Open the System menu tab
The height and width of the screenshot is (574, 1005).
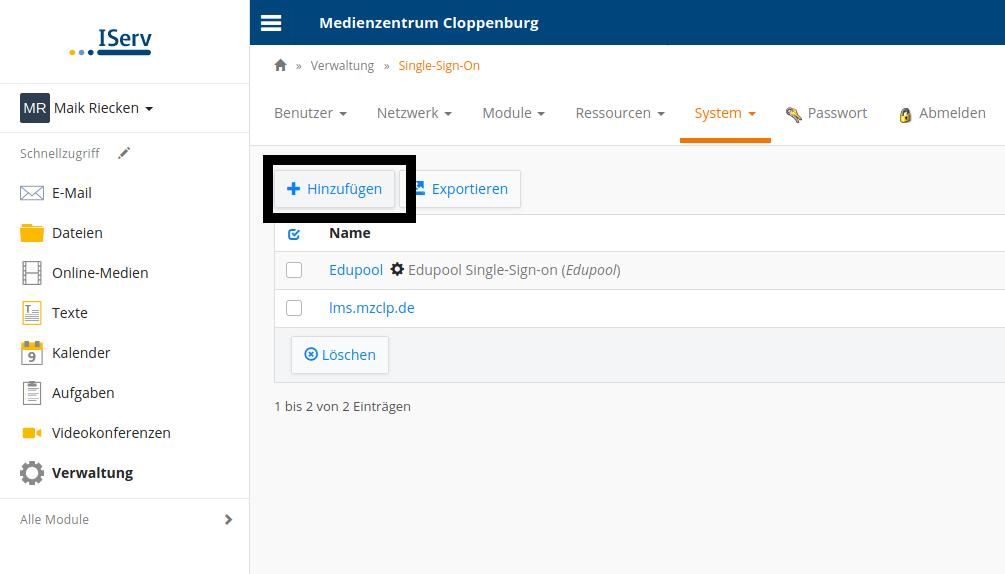point(724,113)
